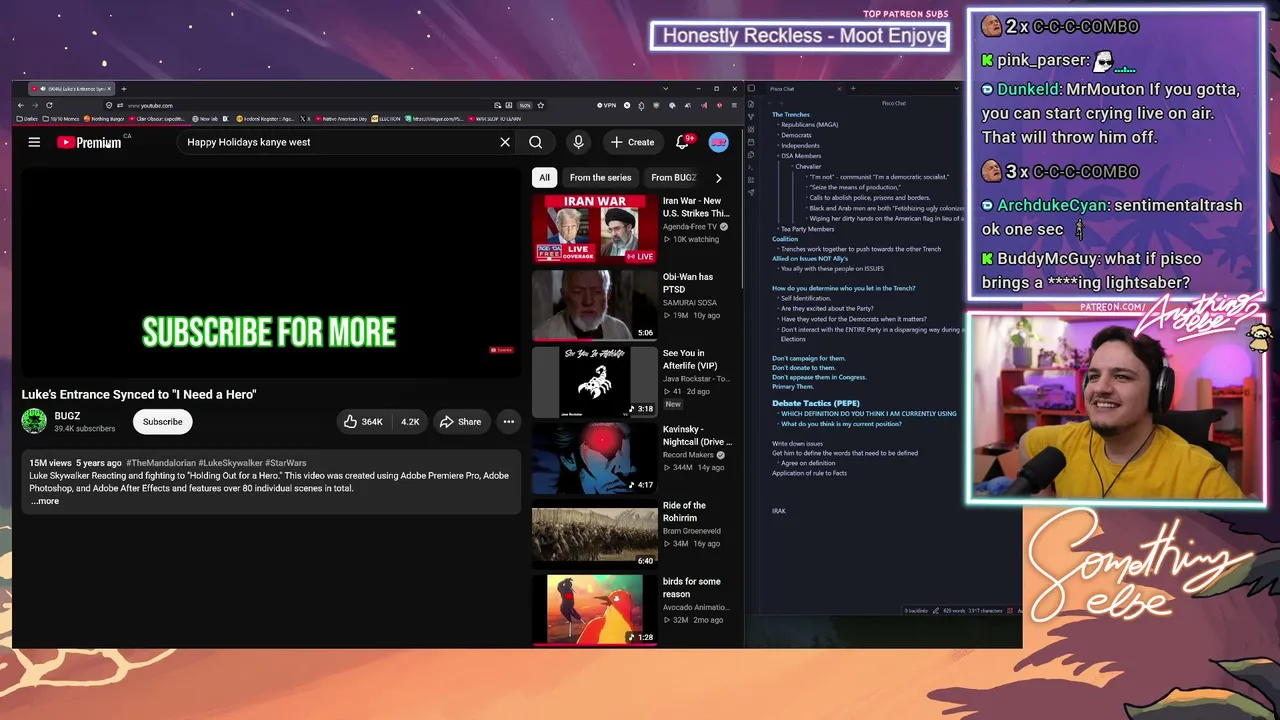Open the Create upload menu
Viewport: 1280px width, 720px height.
click(x=632, y=142)
